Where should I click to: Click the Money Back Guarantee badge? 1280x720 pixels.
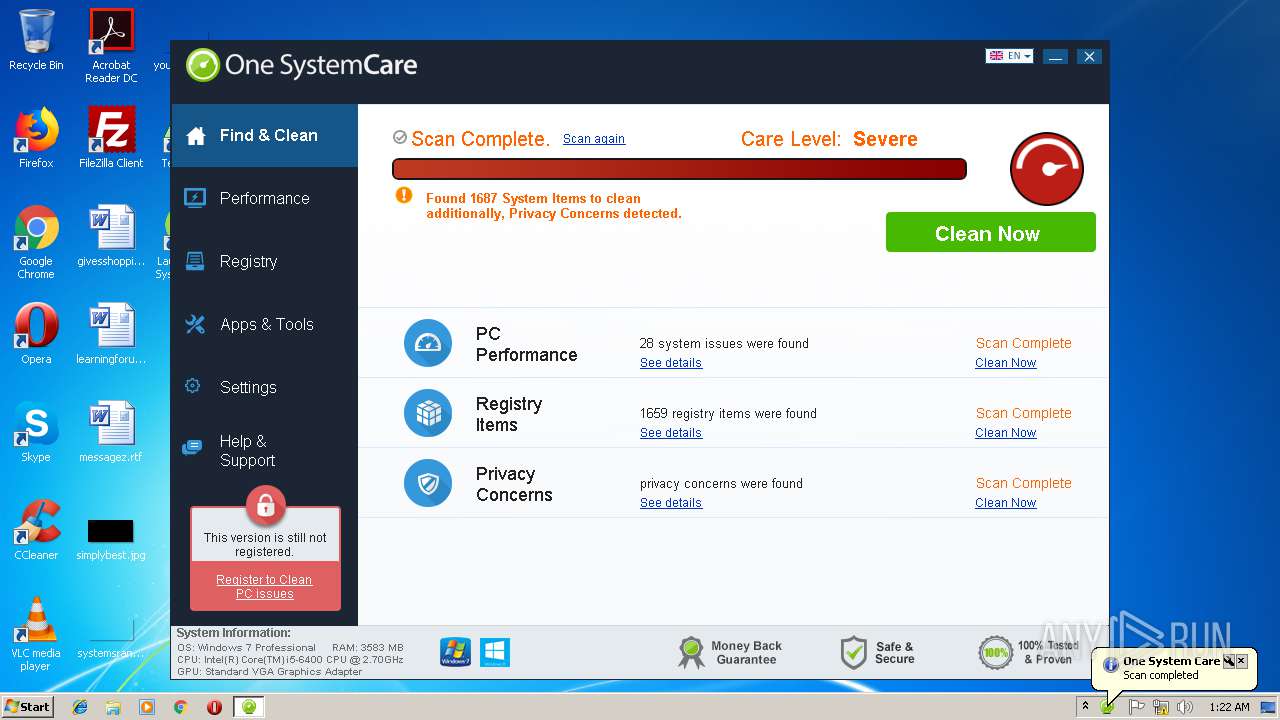coord(730,652)
